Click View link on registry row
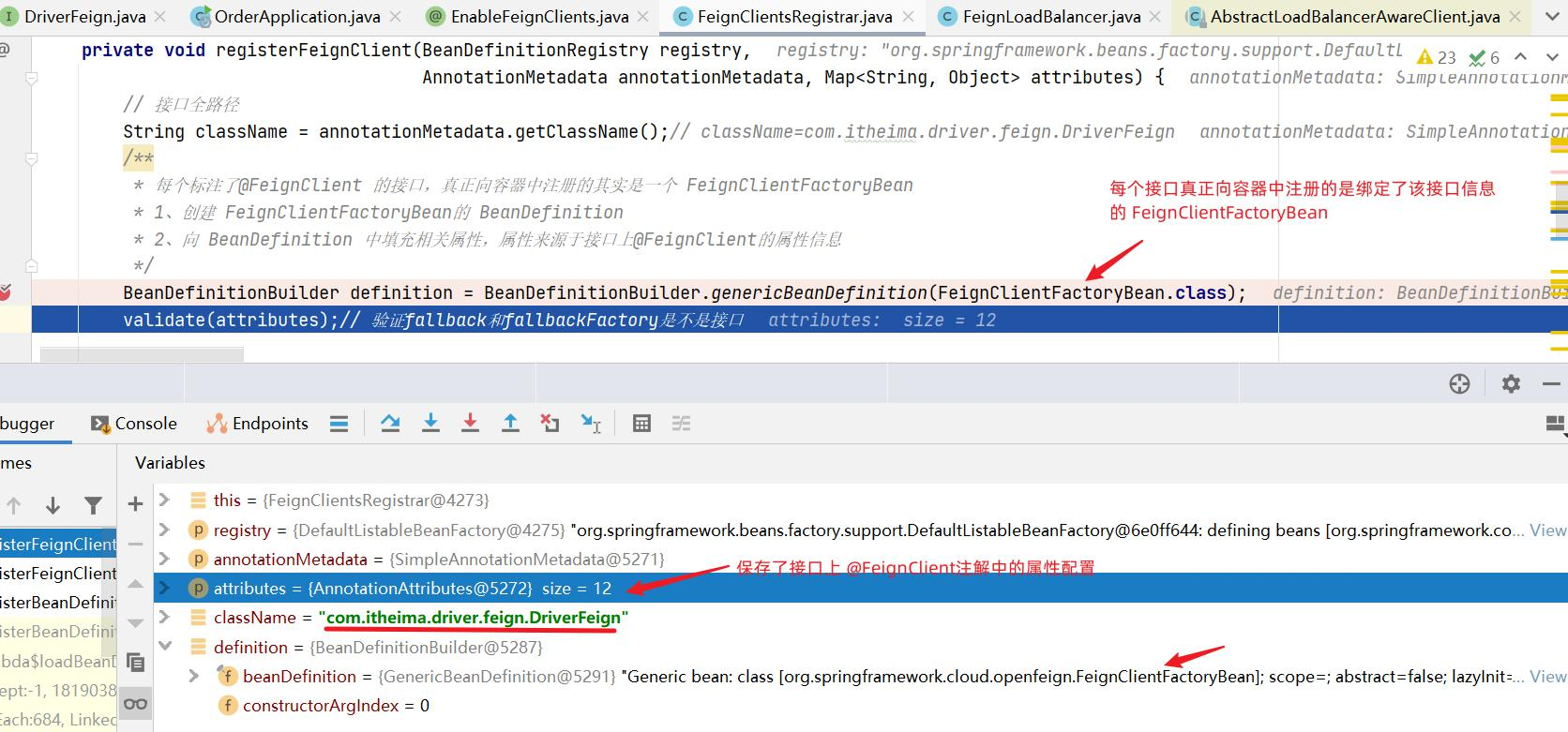1568x732 pixels. tap(1548, 530)
